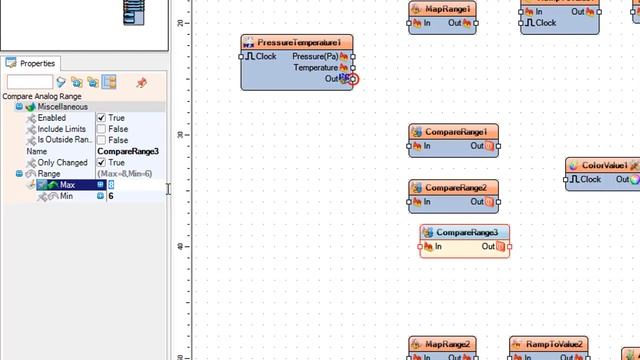Click CompareRange2 In pin
The height and width of the screenshot is (360, 640).
409,202
